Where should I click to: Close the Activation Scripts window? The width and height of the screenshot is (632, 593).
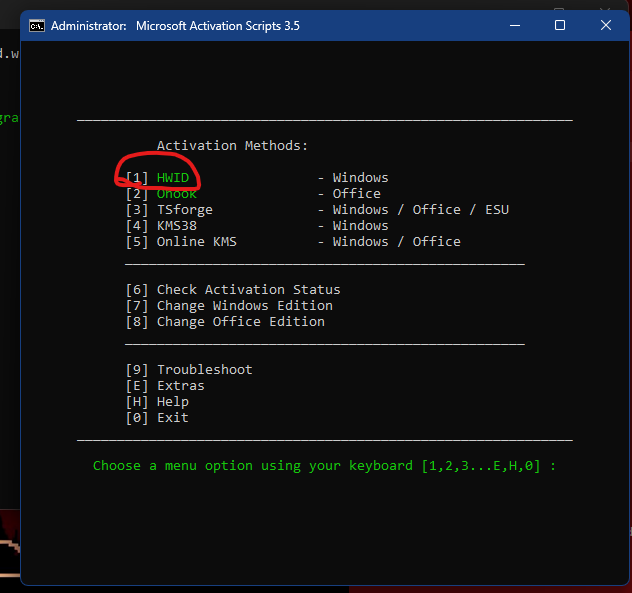(x=606, y=25)
